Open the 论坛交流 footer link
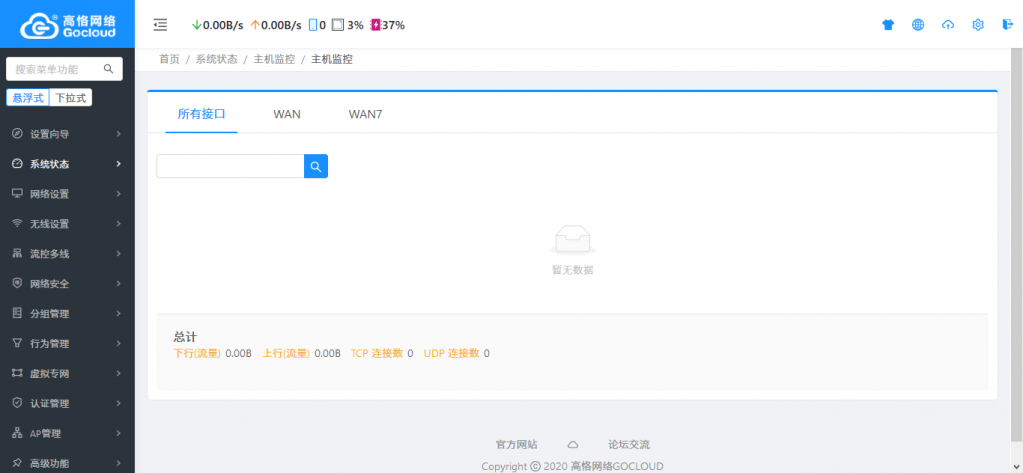The width and height of the screenshot is (1023, 473). (x=628, y=444)
